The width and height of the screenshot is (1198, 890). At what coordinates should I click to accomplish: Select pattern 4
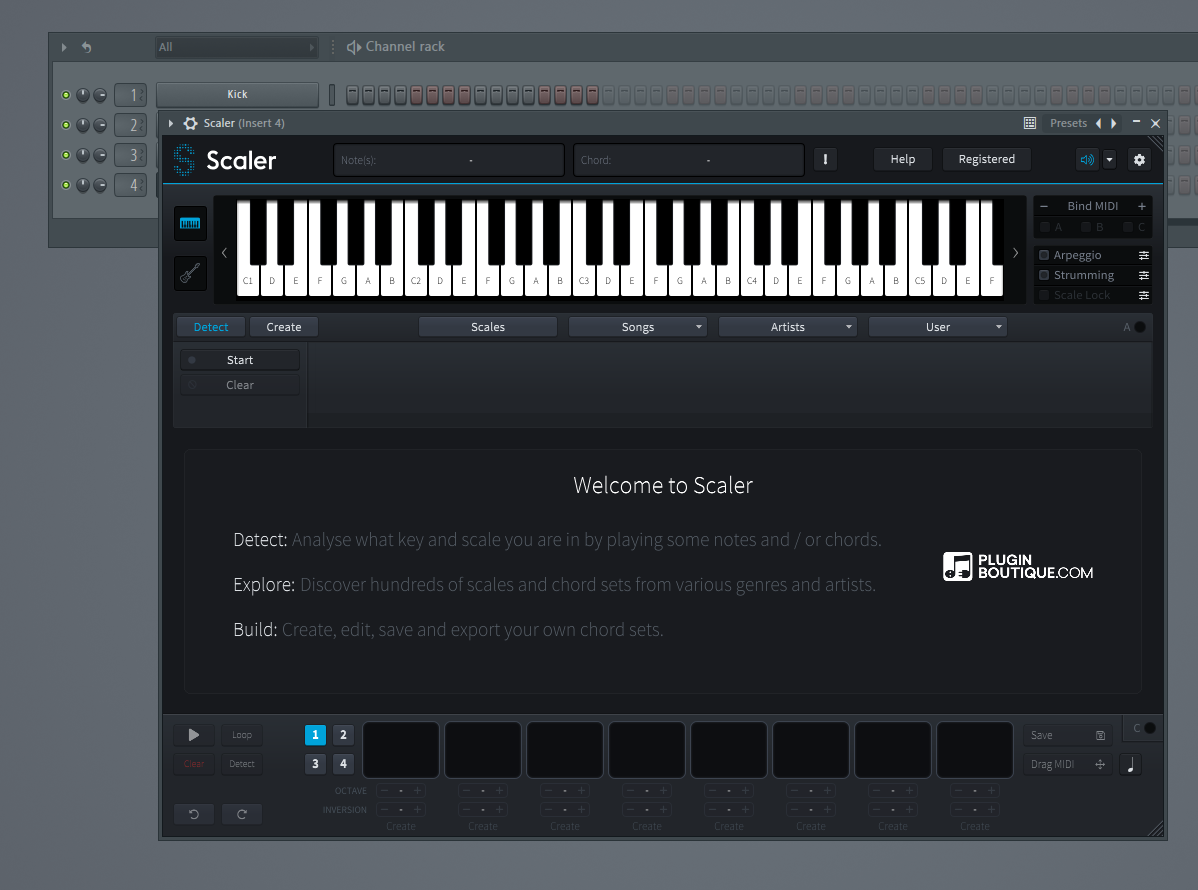point(343,764)
